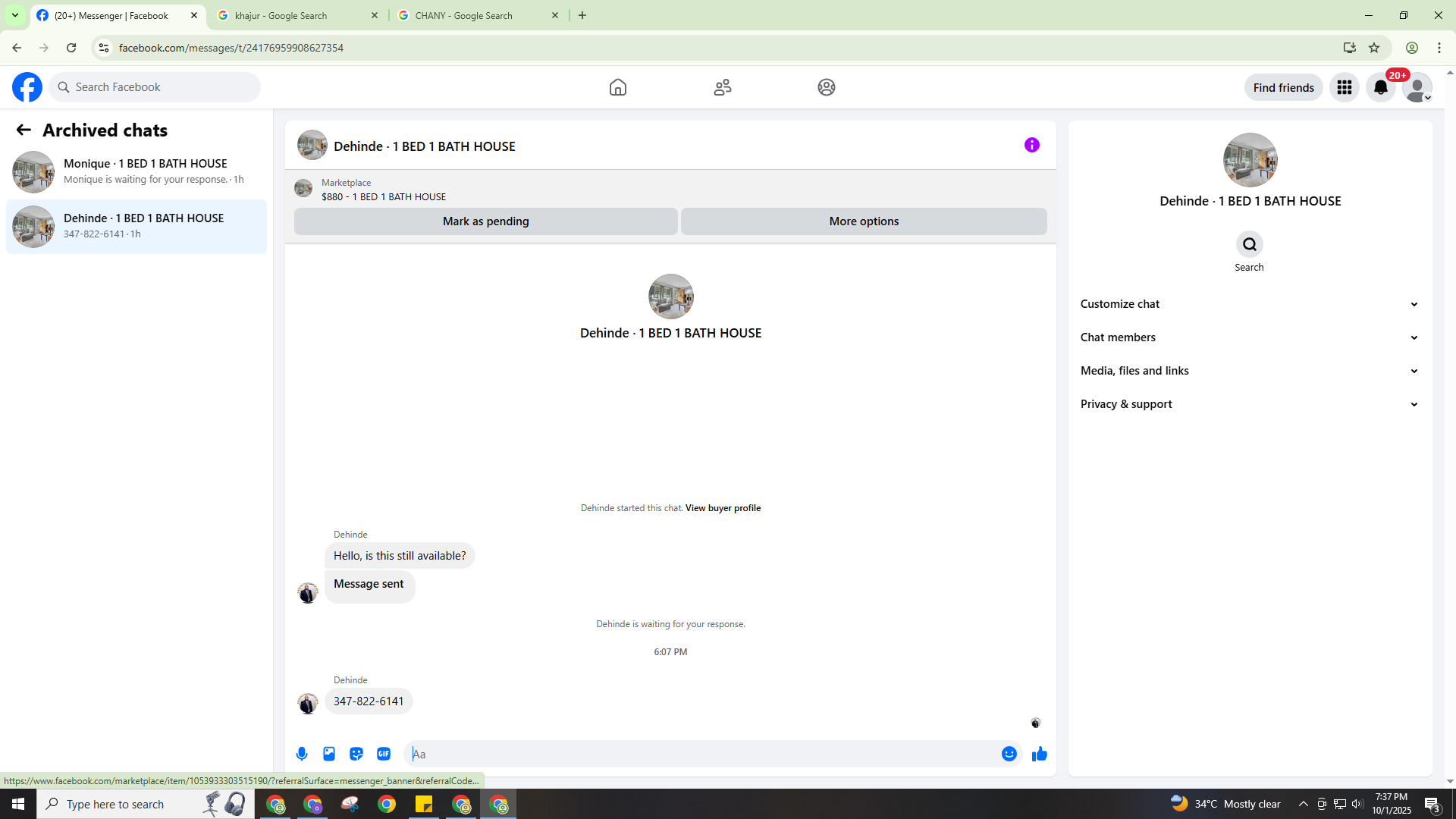Click More options button
The height and width of the screenshot is (819, 1456).
click(x=864, y=221)
